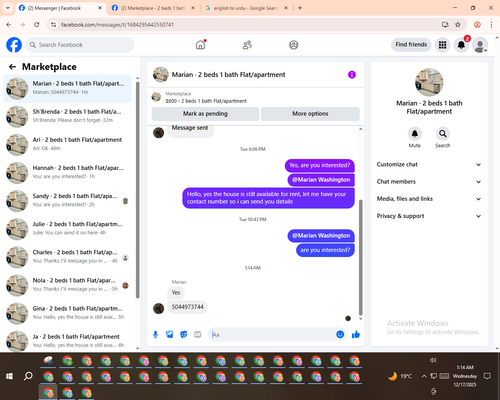The image size is (500, 400).
Task: Click the chat message scrollbar
Action: pos(360,257)
